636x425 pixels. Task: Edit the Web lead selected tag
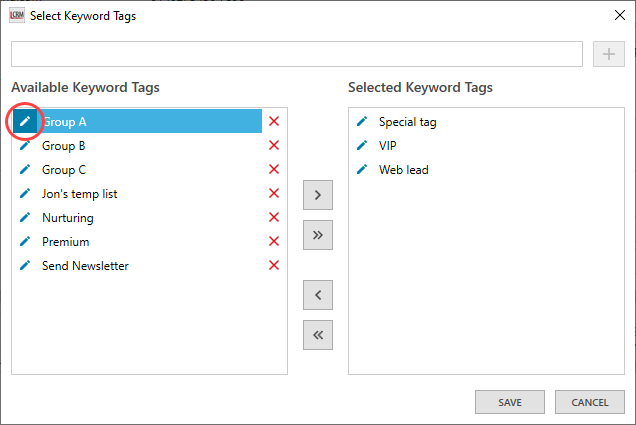362,170
